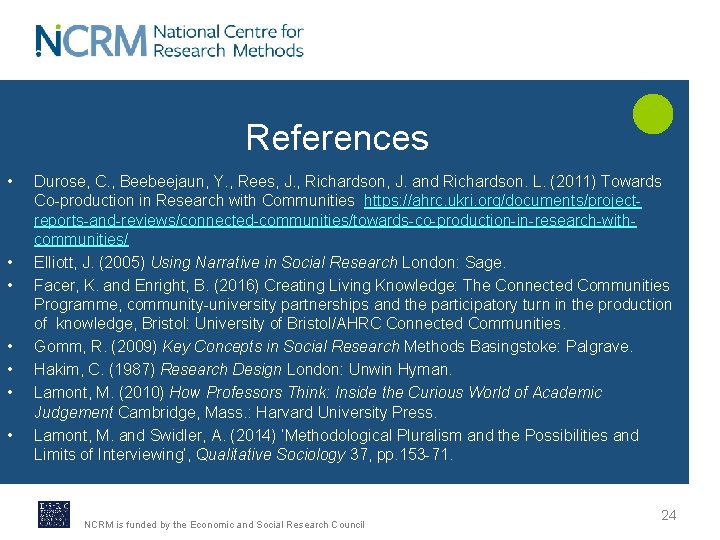Screen dimensions: 720x540
Task: Select the Facer, K. and Enright reference
Action: (353, 304)
